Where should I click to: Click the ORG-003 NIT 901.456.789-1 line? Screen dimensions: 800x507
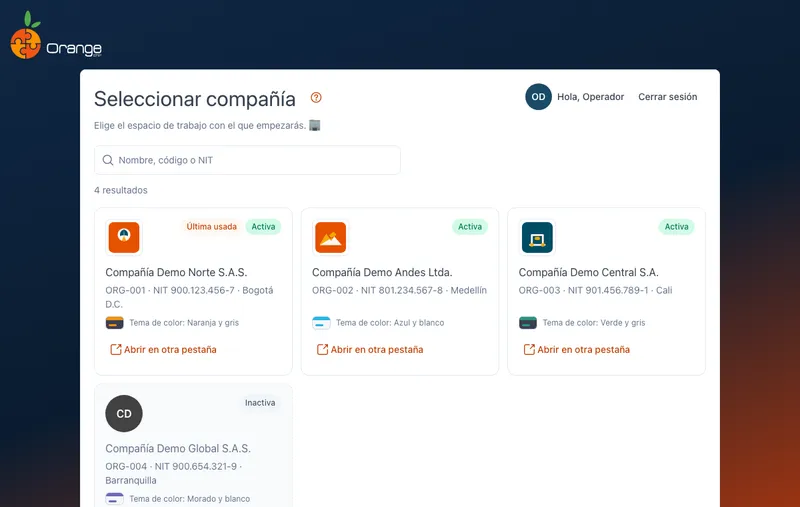click(595, 290)
